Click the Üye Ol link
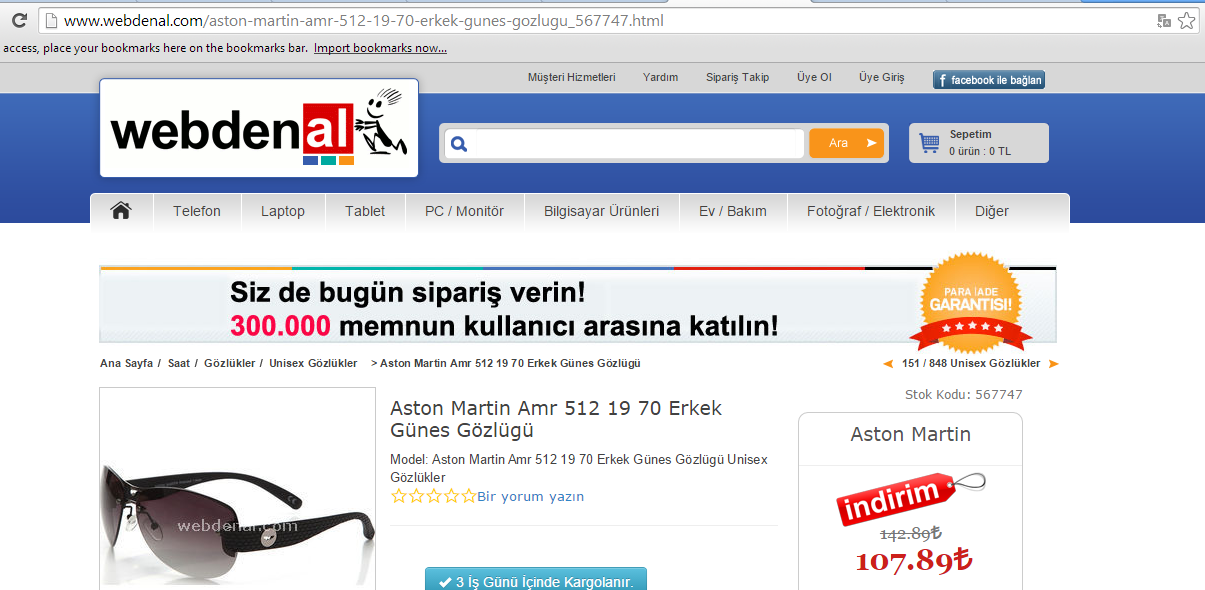 pos(814,77)
